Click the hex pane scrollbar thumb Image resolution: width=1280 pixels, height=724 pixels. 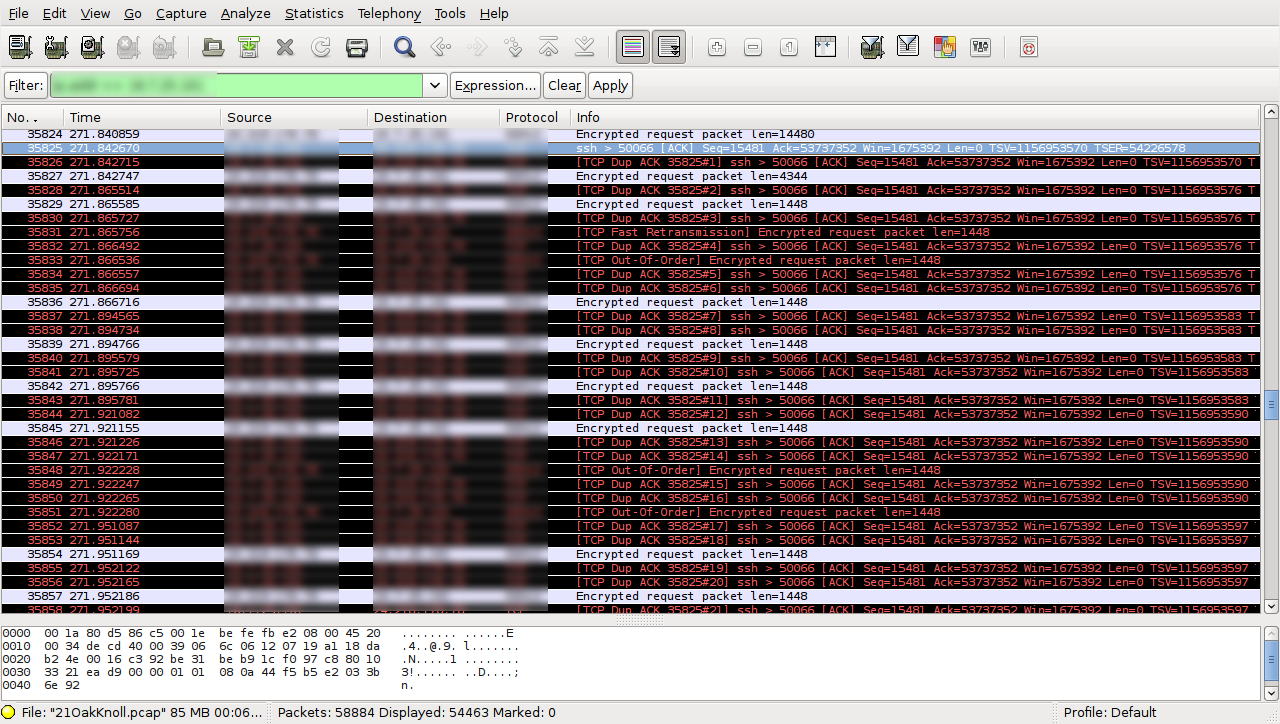point(1271,661)
